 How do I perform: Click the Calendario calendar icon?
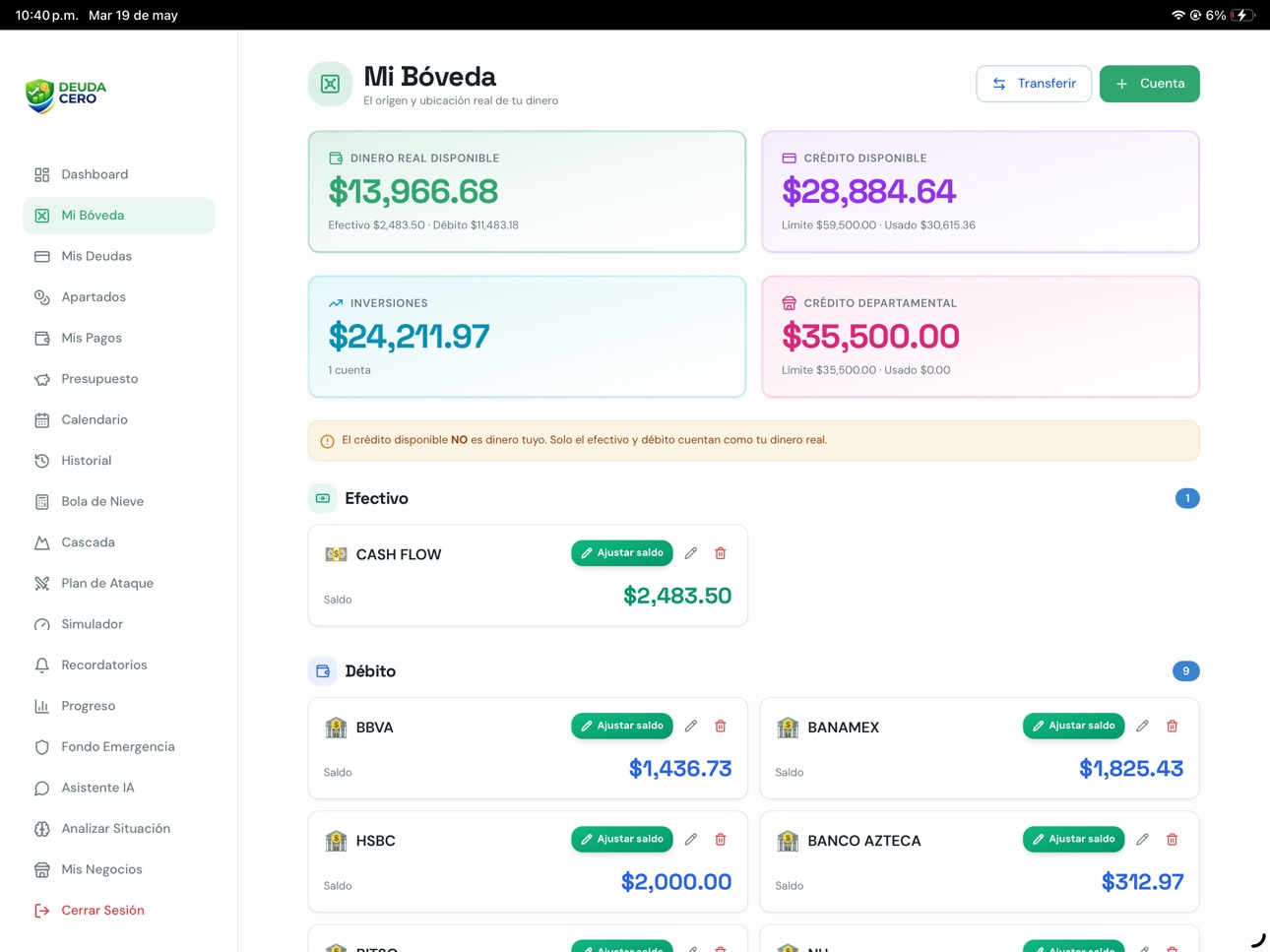41,420
